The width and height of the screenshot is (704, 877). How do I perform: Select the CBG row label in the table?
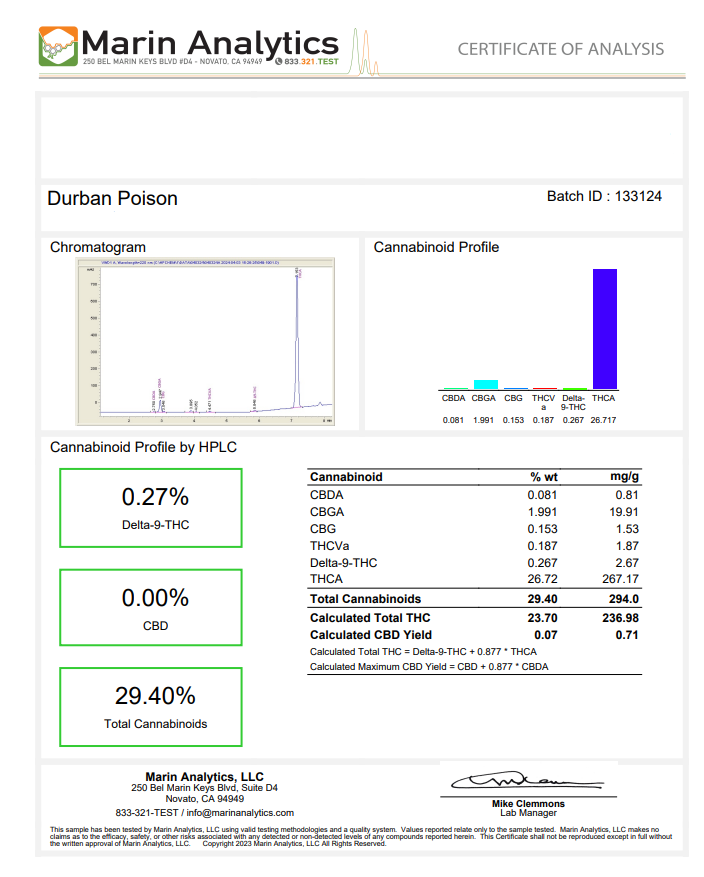tap(323, 529)
